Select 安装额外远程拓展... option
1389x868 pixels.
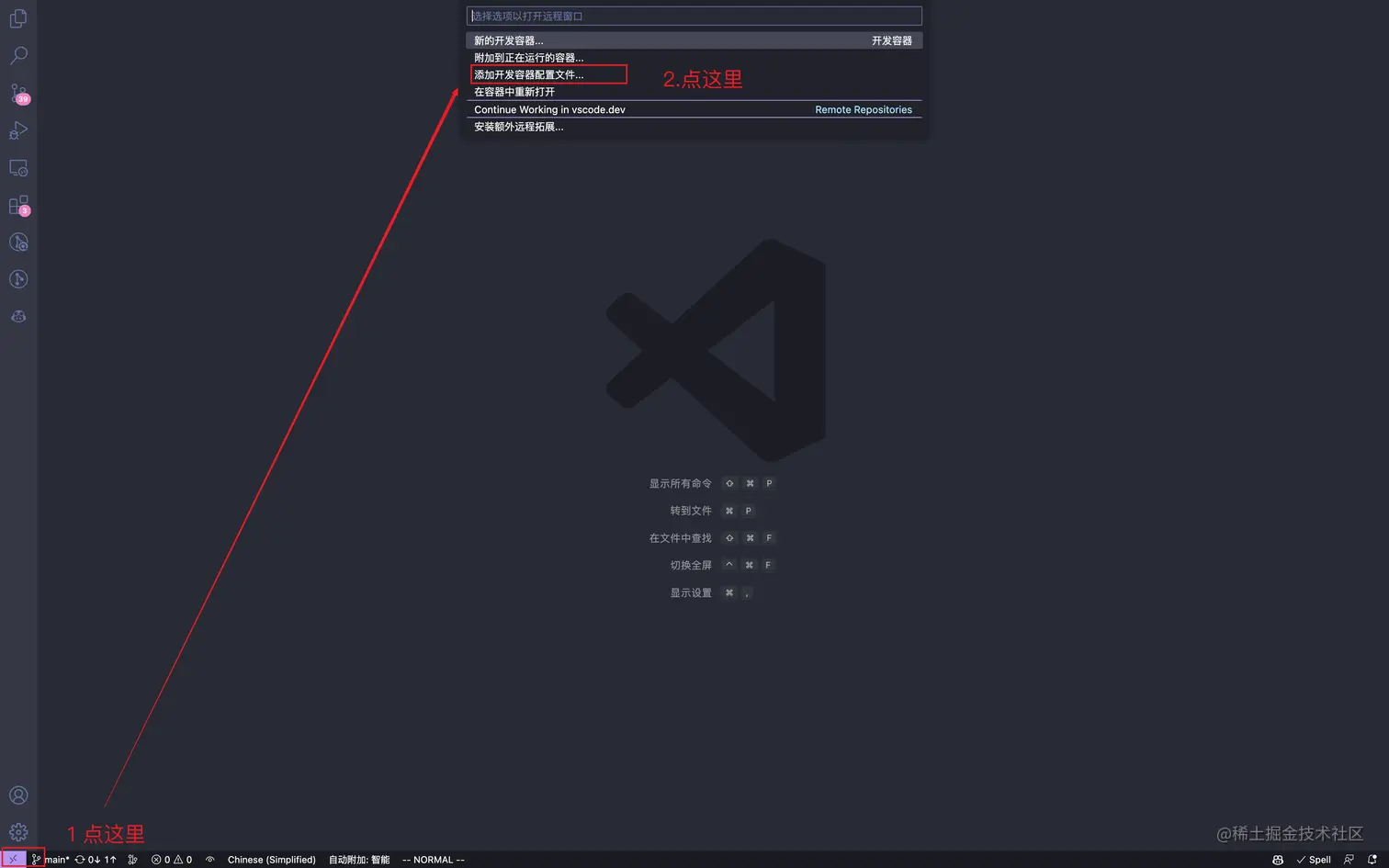694,127
